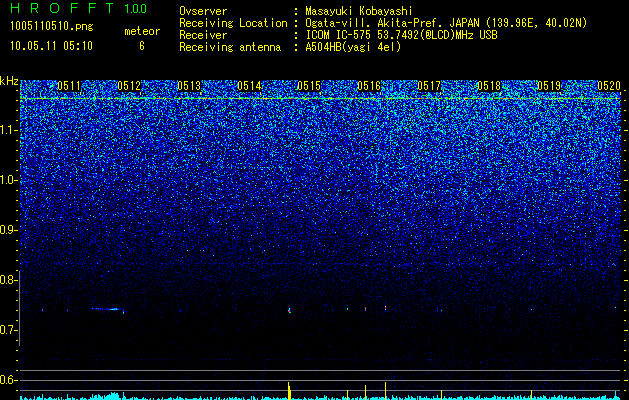
Task: Click the "Receiver" field label
Action: [203, 35]
